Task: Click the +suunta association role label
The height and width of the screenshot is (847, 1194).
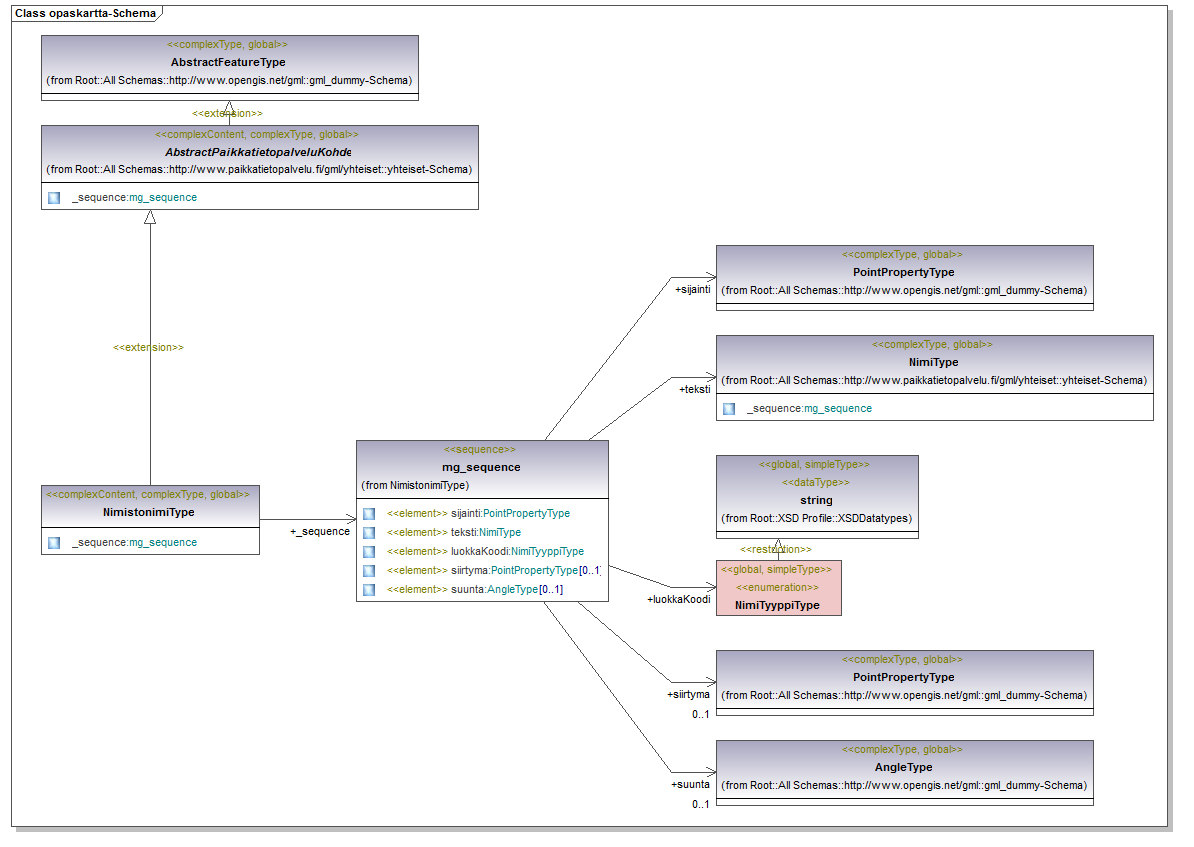Action: click(690, 785)
